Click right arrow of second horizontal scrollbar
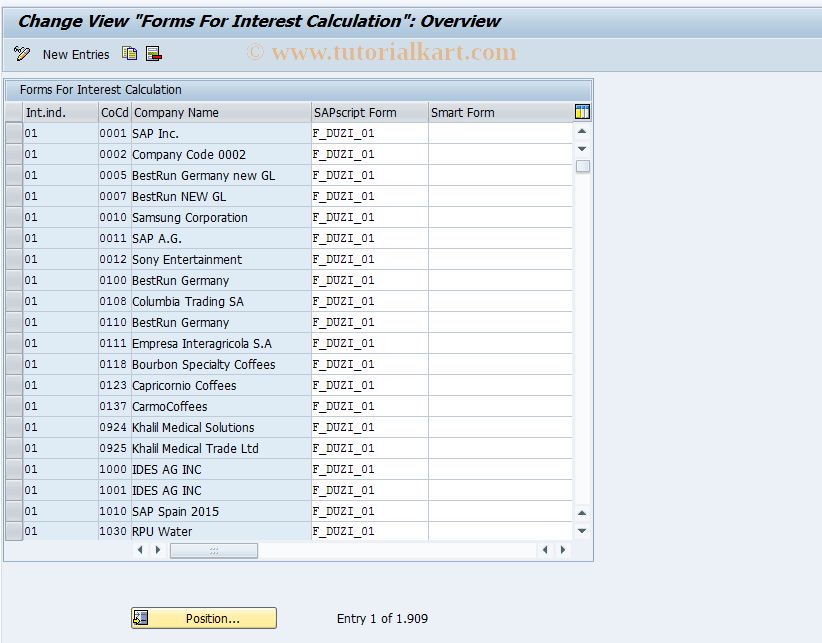Image resolution: width=822 pixels, height=643 pixels. [x=563, y=550]
